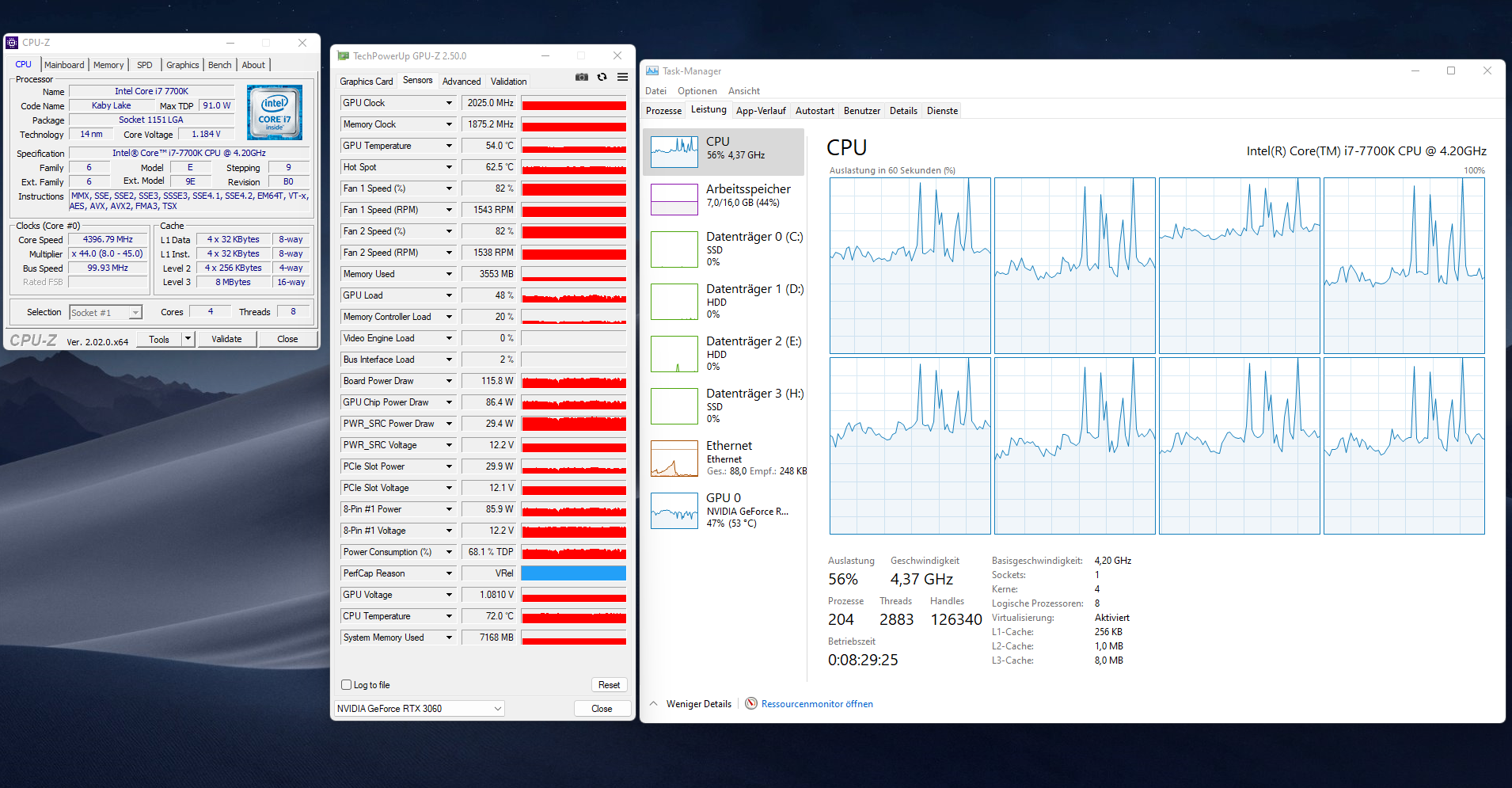
Task: Click the GPU-Z refresh icon
Action: pos(602,77)
